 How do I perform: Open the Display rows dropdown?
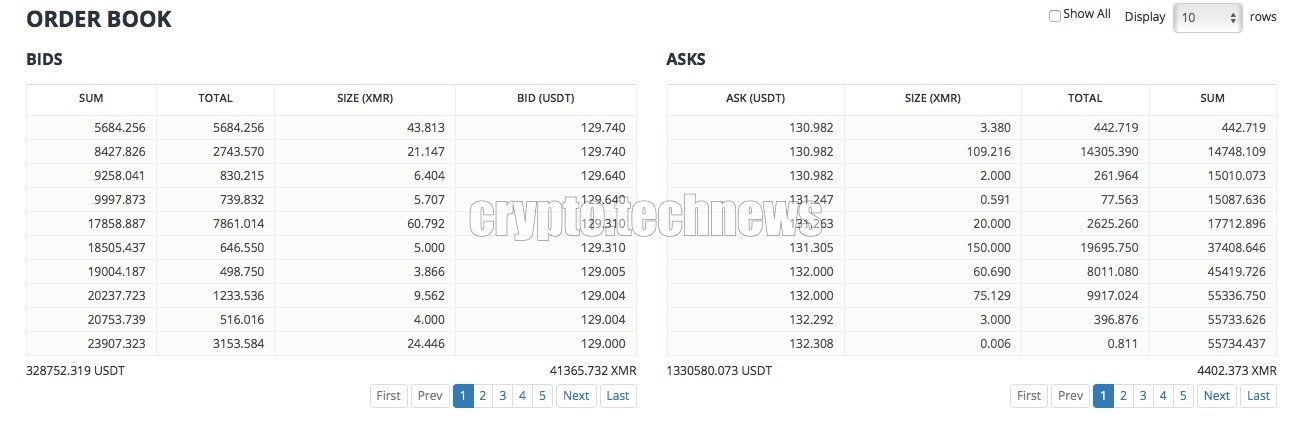coord(1208,17)
